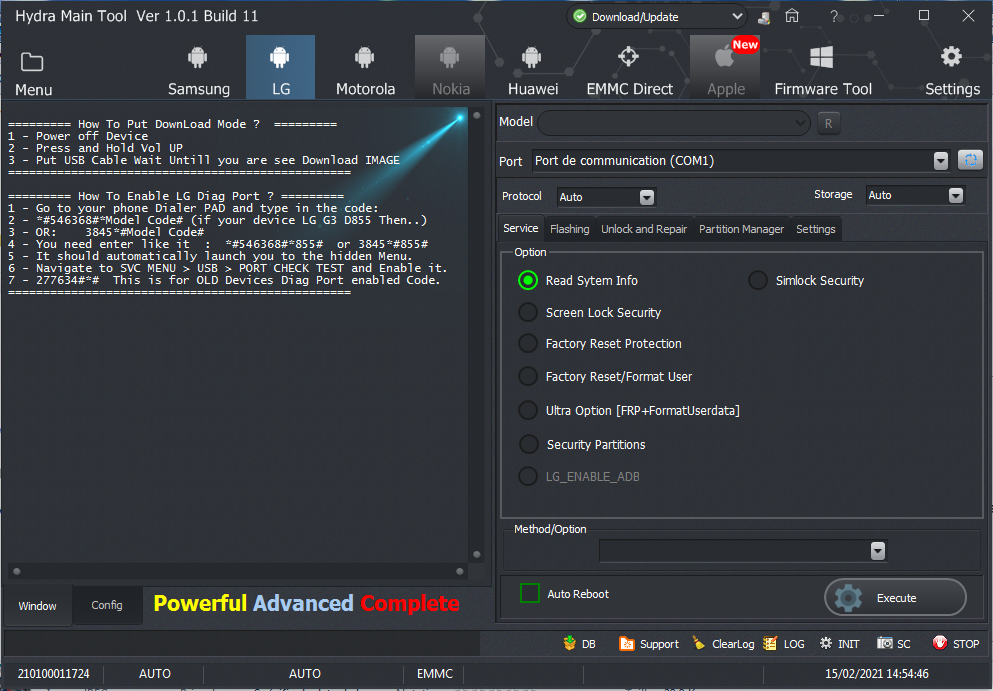The width and height of the screenshot is (993, 691).
Task: Switch to Unlock and Repair tab
Action: (643, 229)
